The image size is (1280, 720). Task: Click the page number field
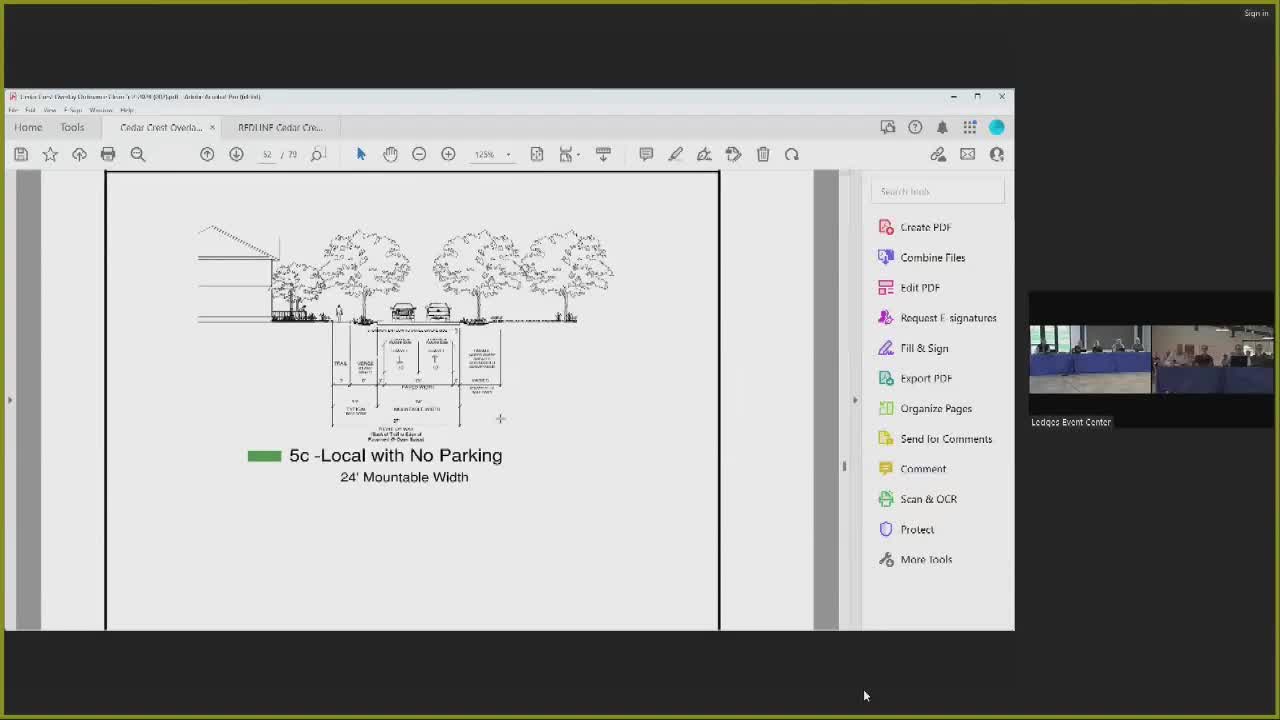pos(267,155)
